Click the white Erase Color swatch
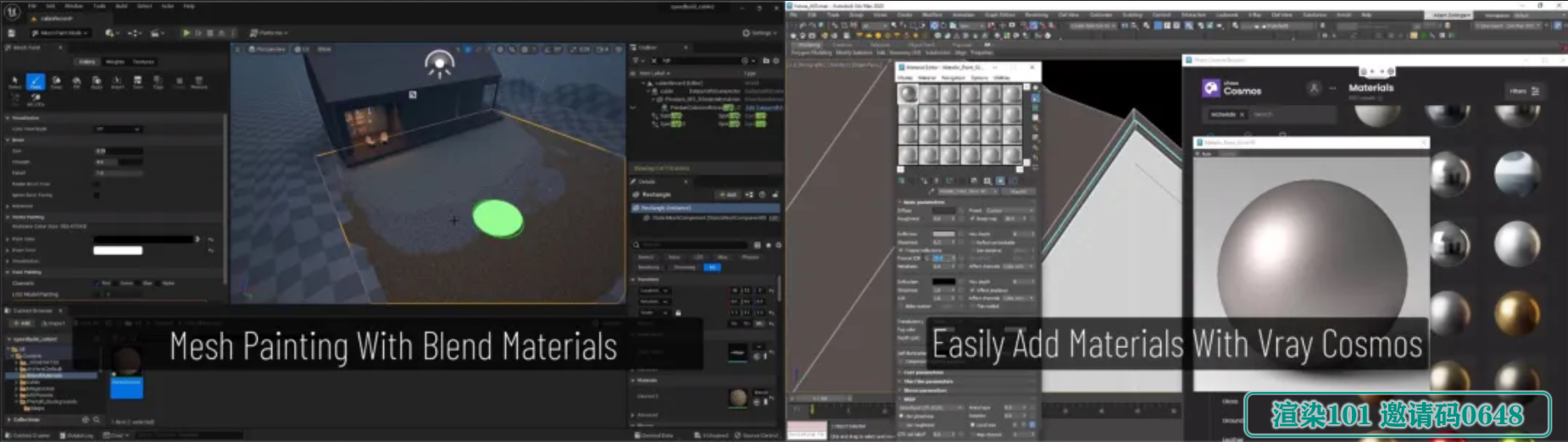The width and height of the screenshot is (1568, 442). pos(118,250)
